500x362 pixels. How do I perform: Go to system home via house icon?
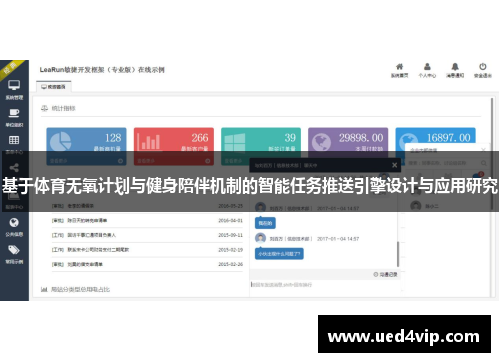click(399, 66)
